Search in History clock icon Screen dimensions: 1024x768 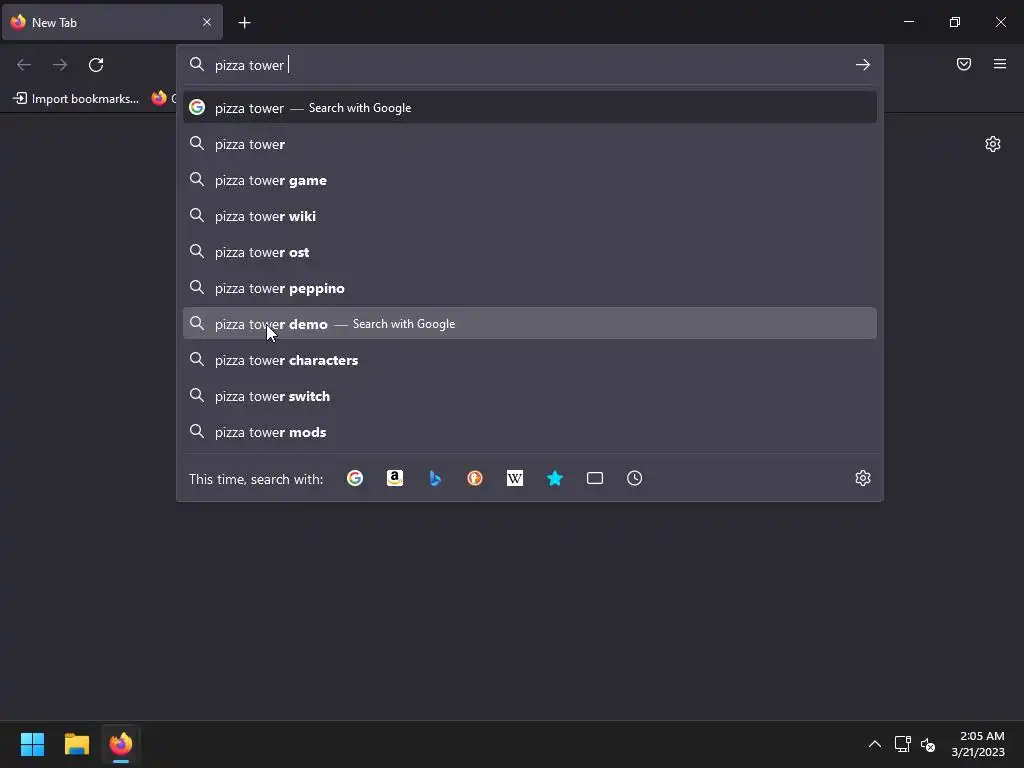634,478
